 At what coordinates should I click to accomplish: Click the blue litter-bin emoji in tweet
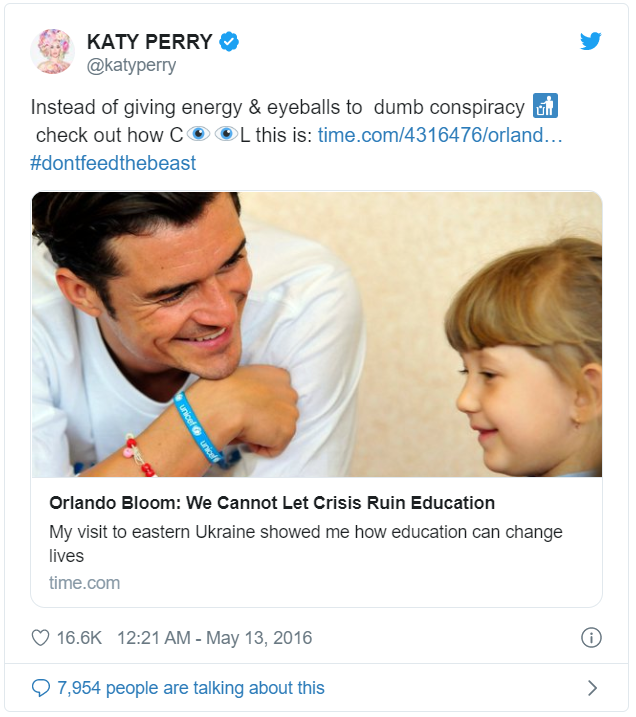point(544,107)
